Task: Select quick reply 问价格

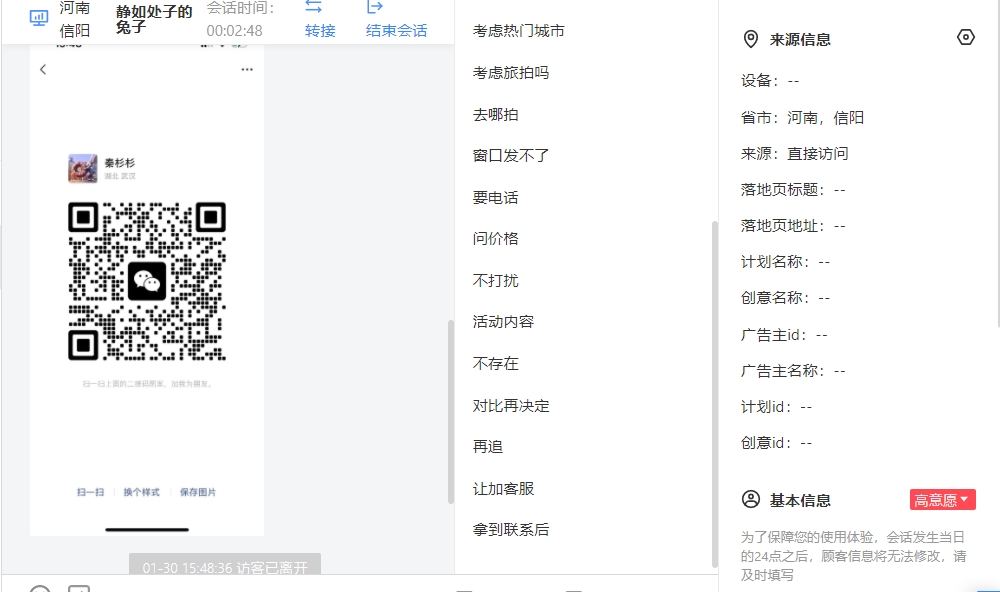Action: point(496,239)
